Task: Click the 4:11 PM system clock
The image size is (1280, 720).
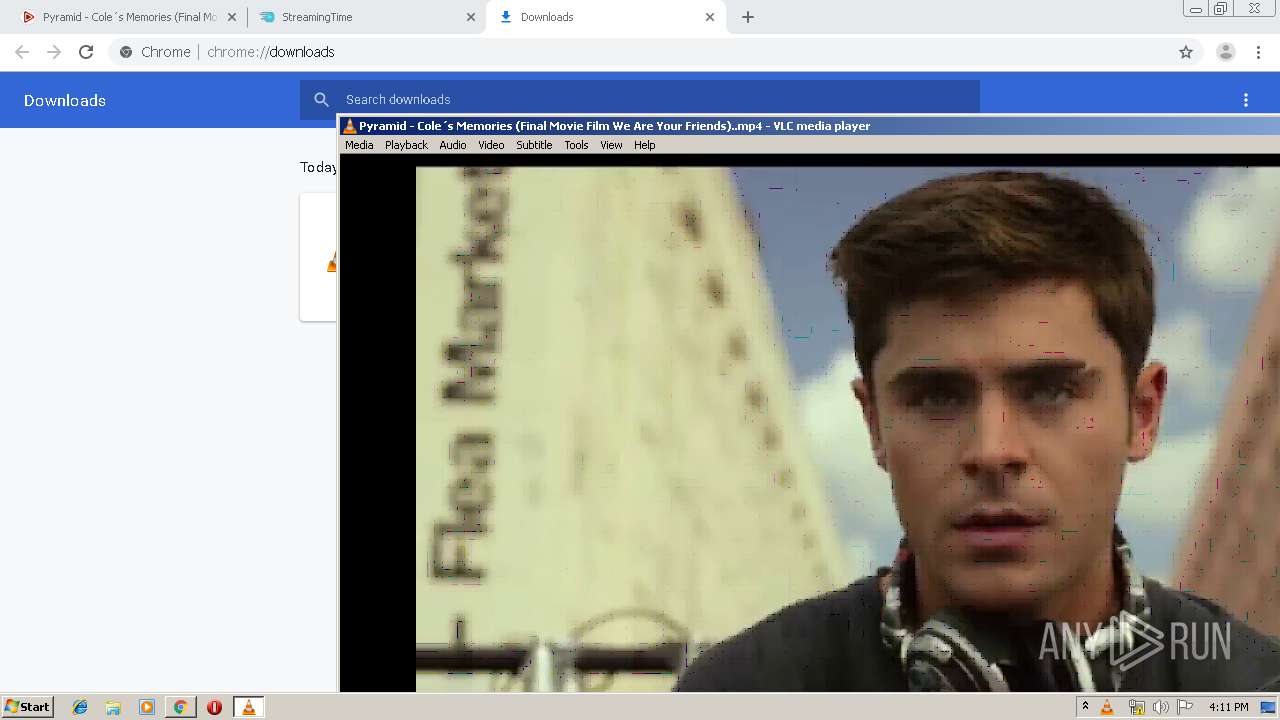Action: 1228,707
